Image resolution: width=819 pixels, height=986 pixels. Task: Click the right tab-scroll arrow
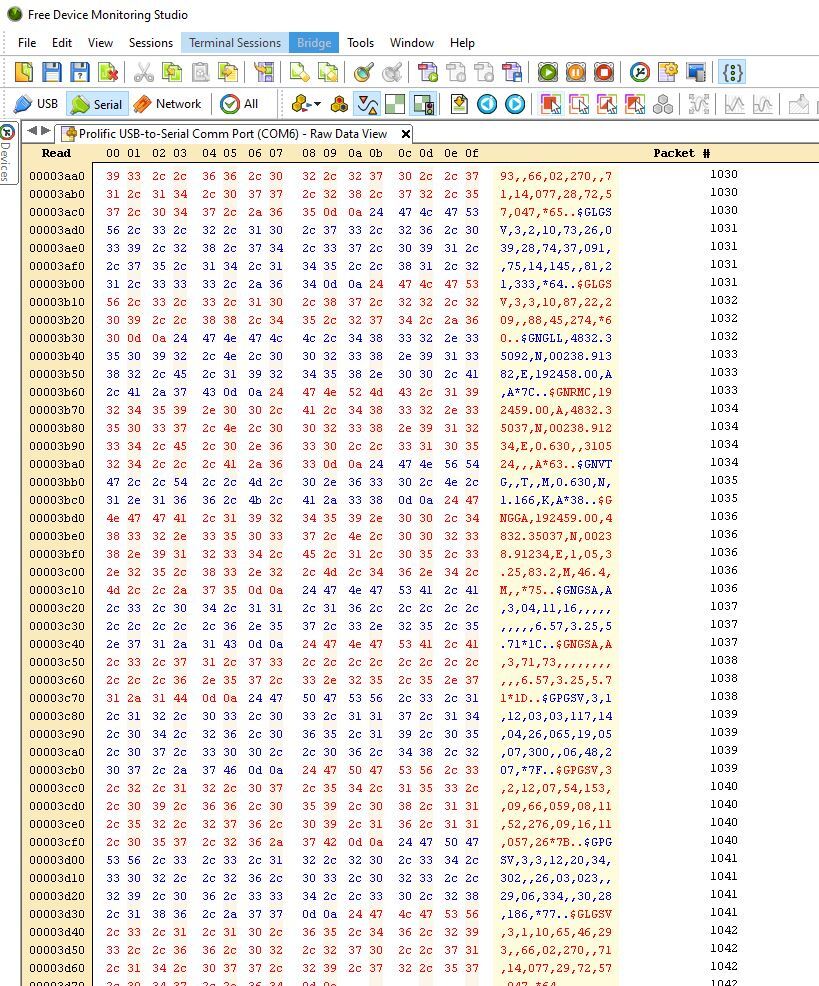45,131
